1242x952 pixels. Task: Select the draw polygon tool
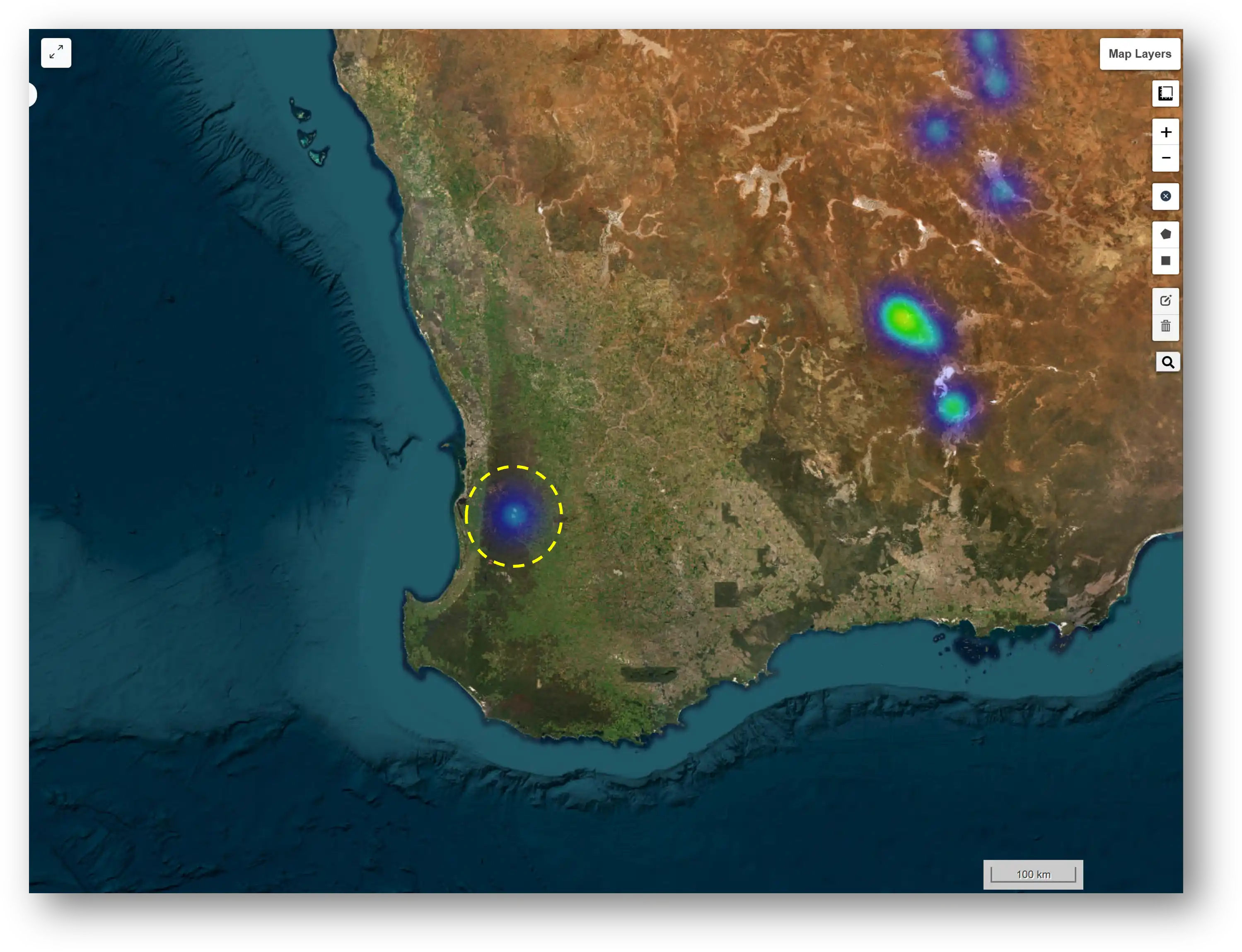tap(1165, 234)
